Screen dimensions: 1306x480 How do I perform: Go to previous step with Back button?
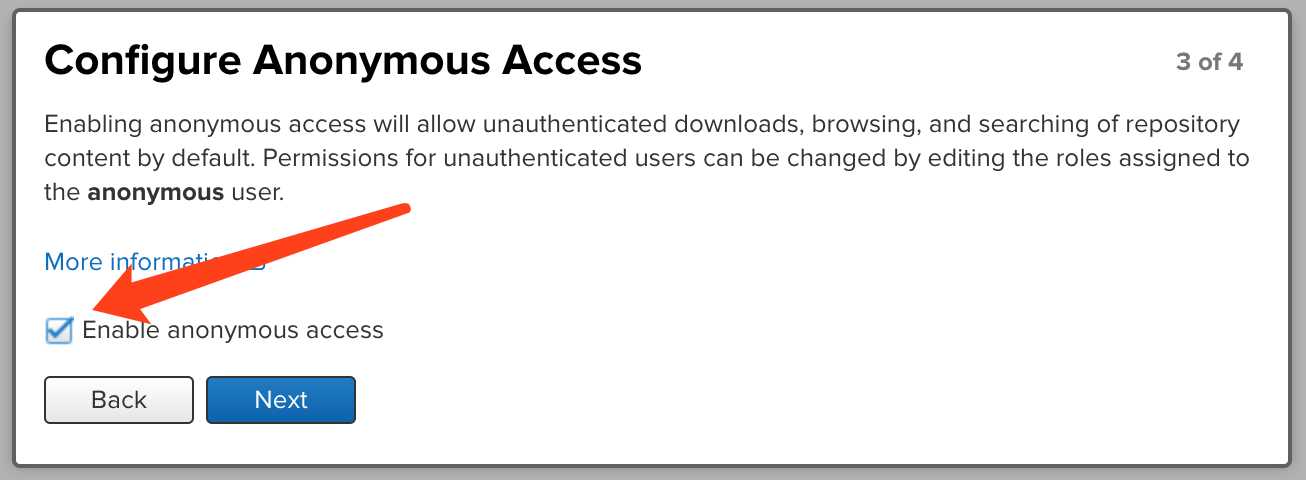pos(119,400)
